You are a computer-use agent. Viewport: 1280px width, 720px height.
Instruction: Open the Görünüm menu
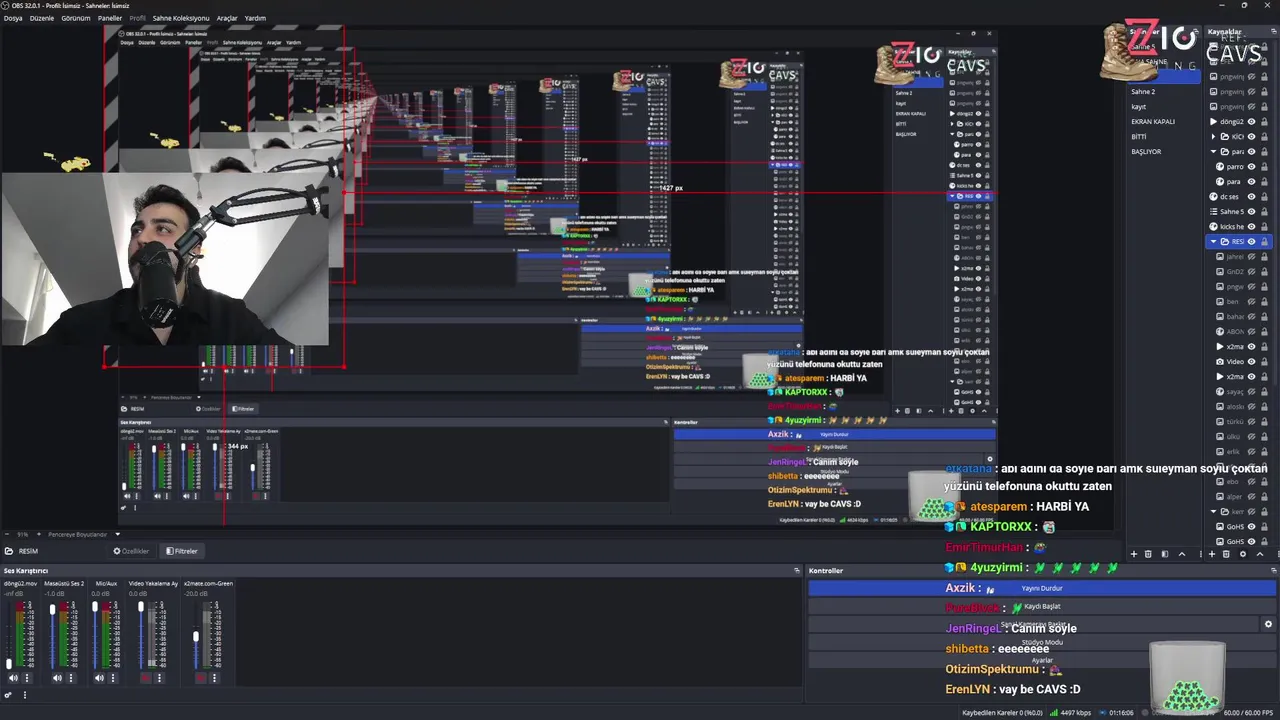[x=76, y=18]
